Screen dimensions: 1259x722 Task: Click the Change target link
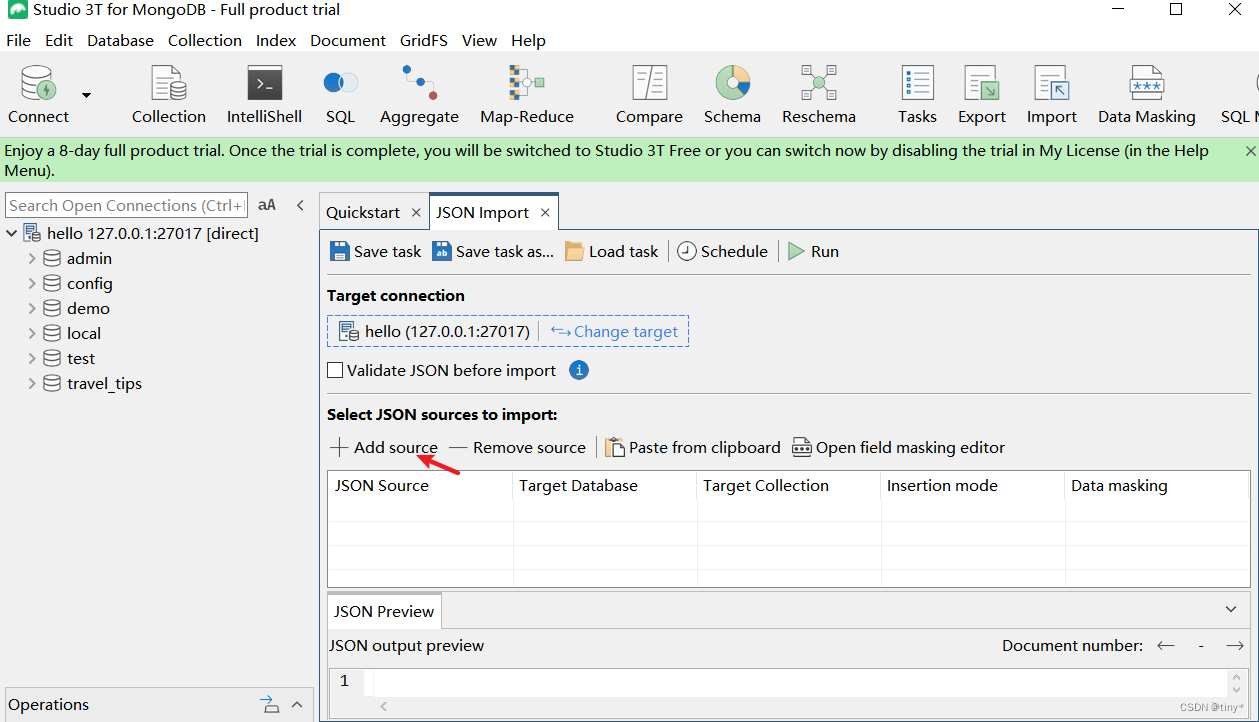click(614, 331)
